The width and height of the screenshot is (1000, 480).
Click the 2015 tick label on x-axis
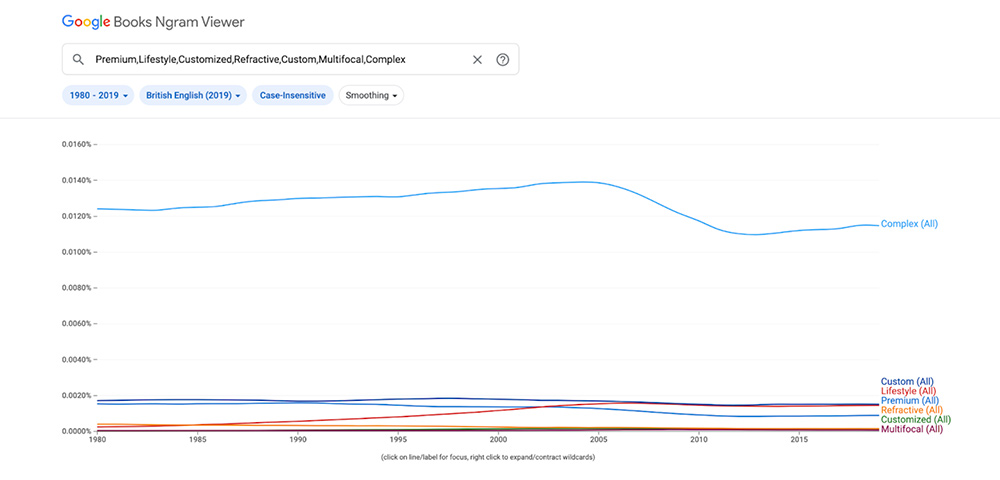(x=800, y=439)
